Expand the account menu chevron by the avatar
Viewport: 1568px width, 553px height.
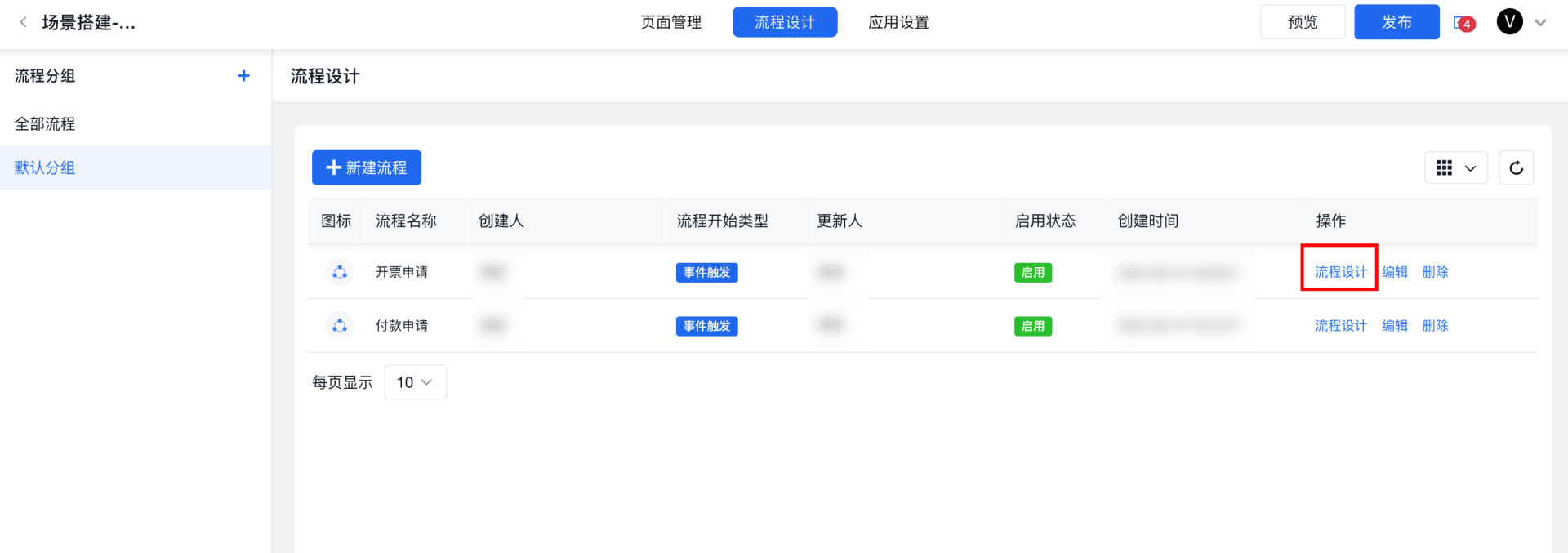(1541, 23)
